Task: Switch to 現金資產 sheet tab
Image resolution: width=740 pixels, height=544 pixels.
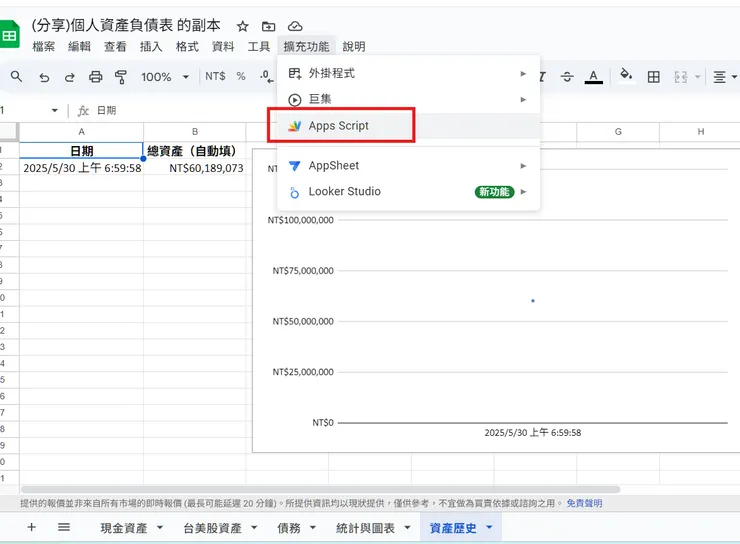Action: tap(124, 528)
